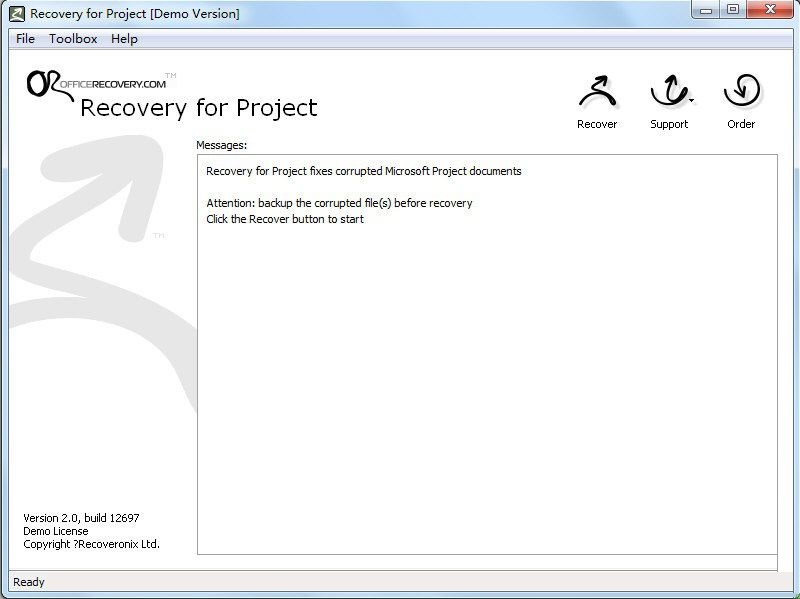Select the 'Attention: backup the corrupted file(s)' line
Viewport: 800px width, 599px height.
pos(339,203)
